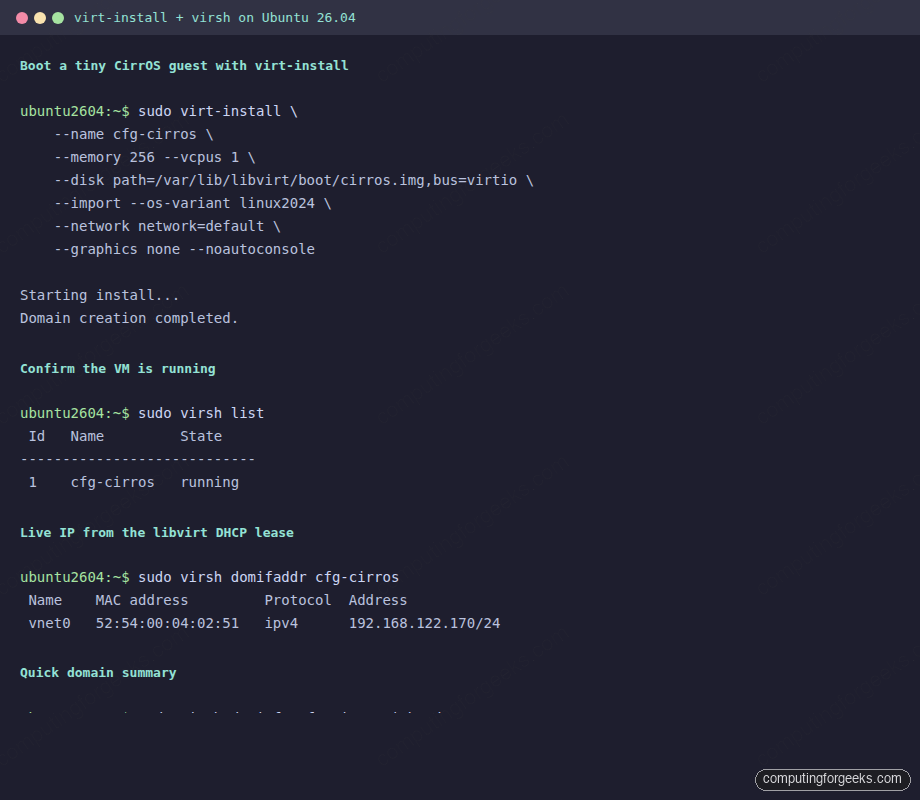Click the title 'virt-install + virsh on Ubuntu 26.04'
Viewport: 920px width, 800px height.
pyautogui.click(x=215, y=18)
